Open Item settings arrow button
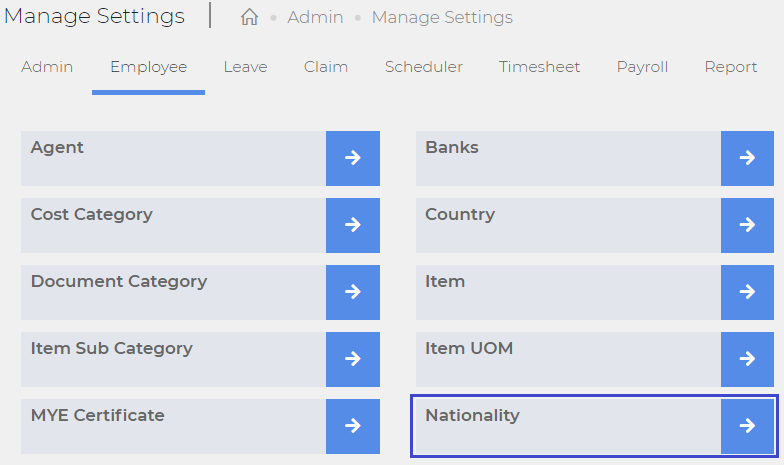Screen dimensions: 784x465 (747, 292)
